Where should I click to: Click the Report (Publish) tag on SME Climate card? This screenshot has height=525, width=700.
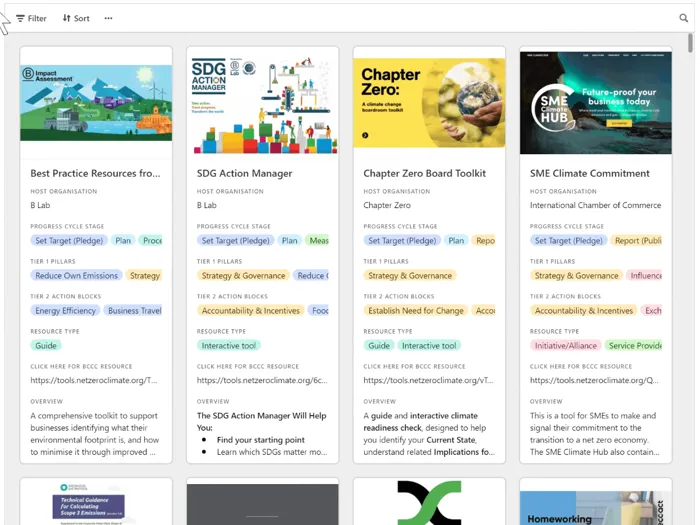637,241
